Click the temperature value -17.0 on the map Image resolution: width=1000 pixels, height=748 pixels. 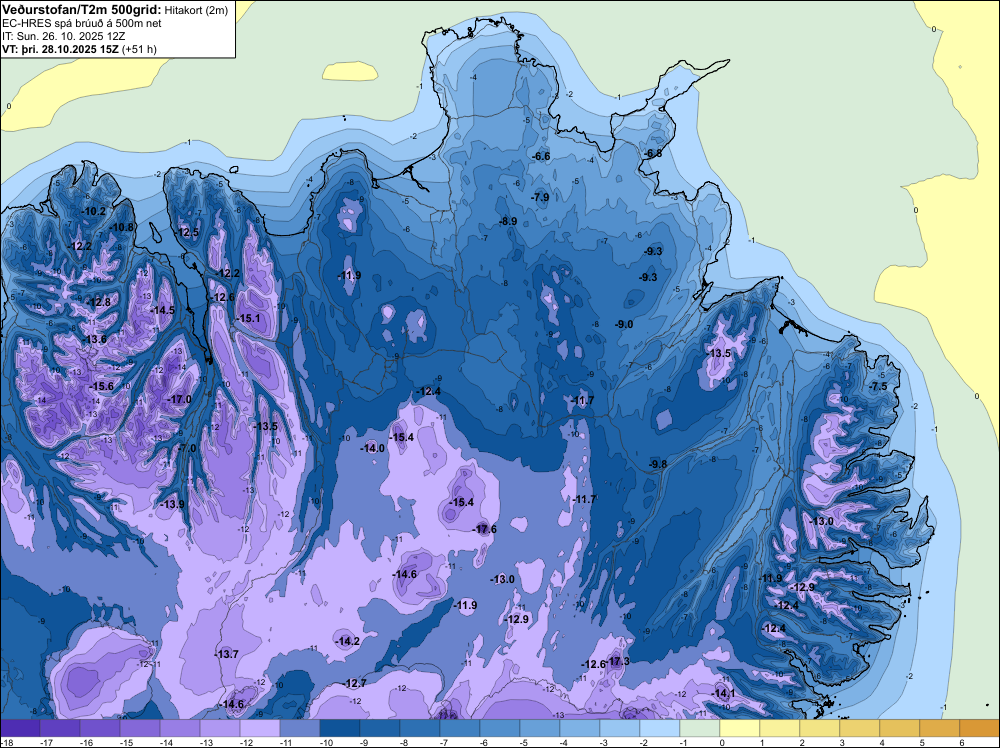pos(179,399)
